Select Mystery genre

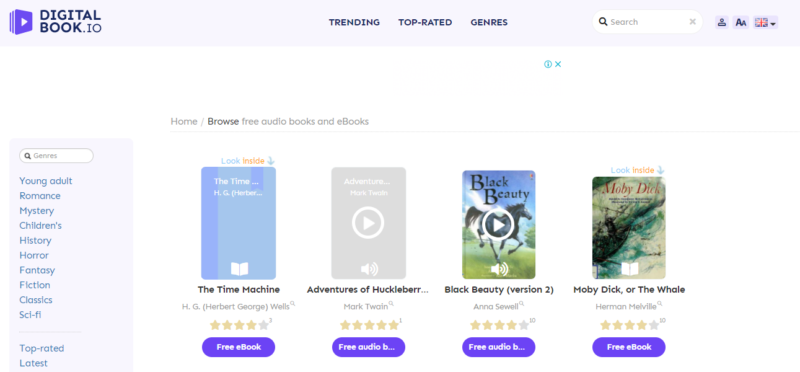pos(37,211)
